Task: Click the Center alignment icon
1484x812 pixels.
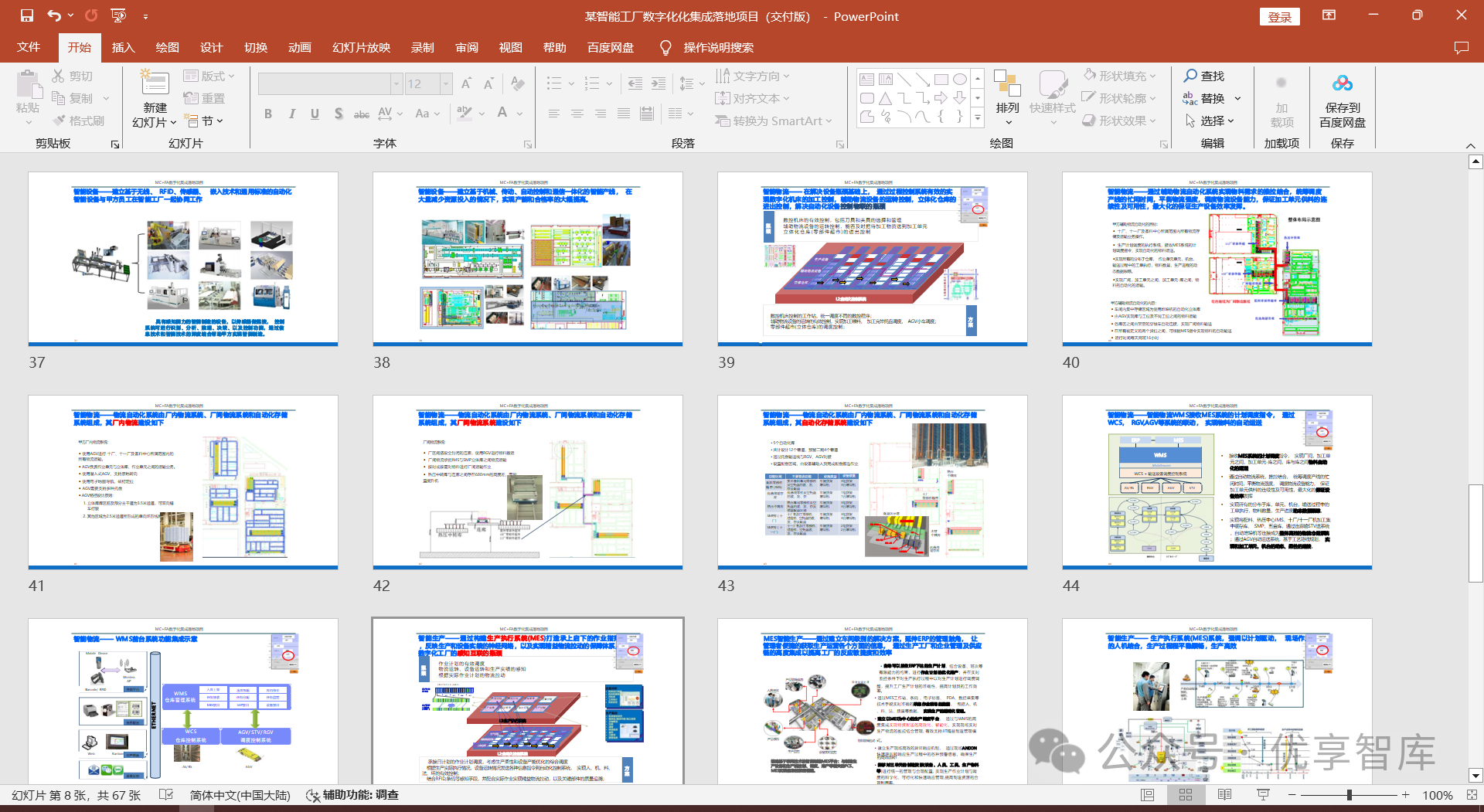Action: click(577, 114)
